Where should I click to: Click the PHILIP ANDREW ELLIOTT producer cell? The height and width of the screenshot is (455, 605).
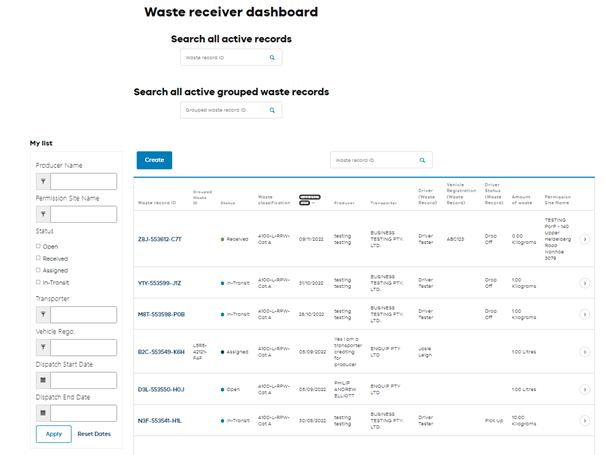click(345, 389)
